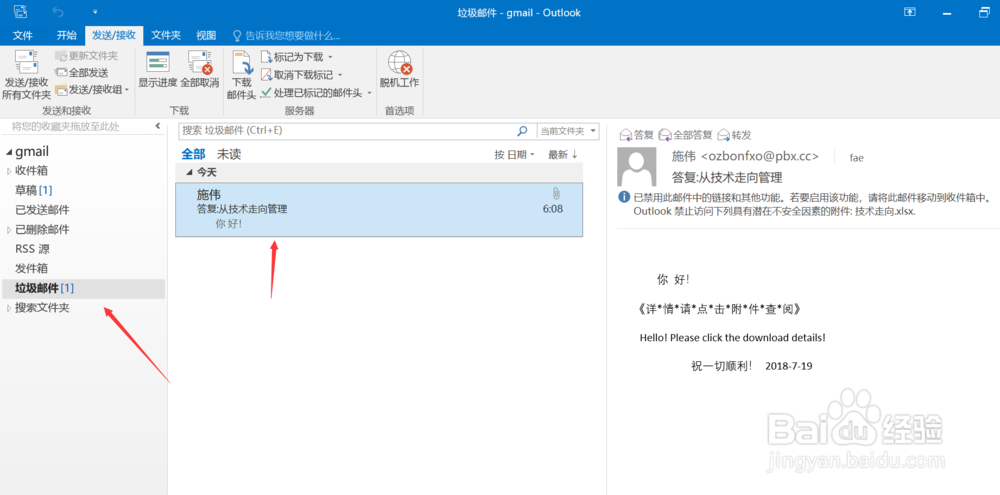Open the RSS 源 folder
1000x495 pixels.
(x=33, y=249)
